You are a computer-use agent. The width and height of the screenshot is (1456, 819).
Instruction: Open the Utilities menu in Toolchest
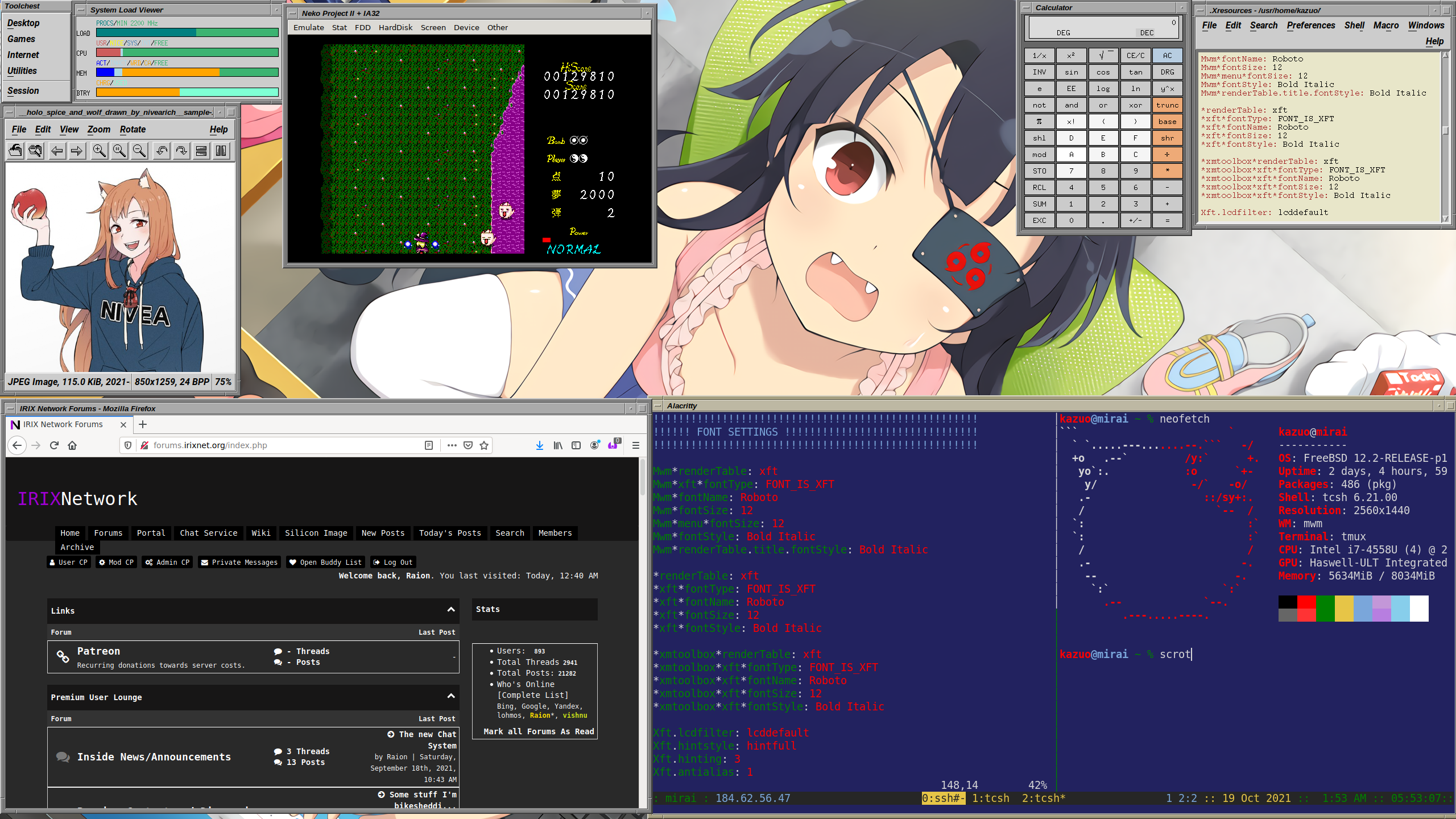coord(22,71)
